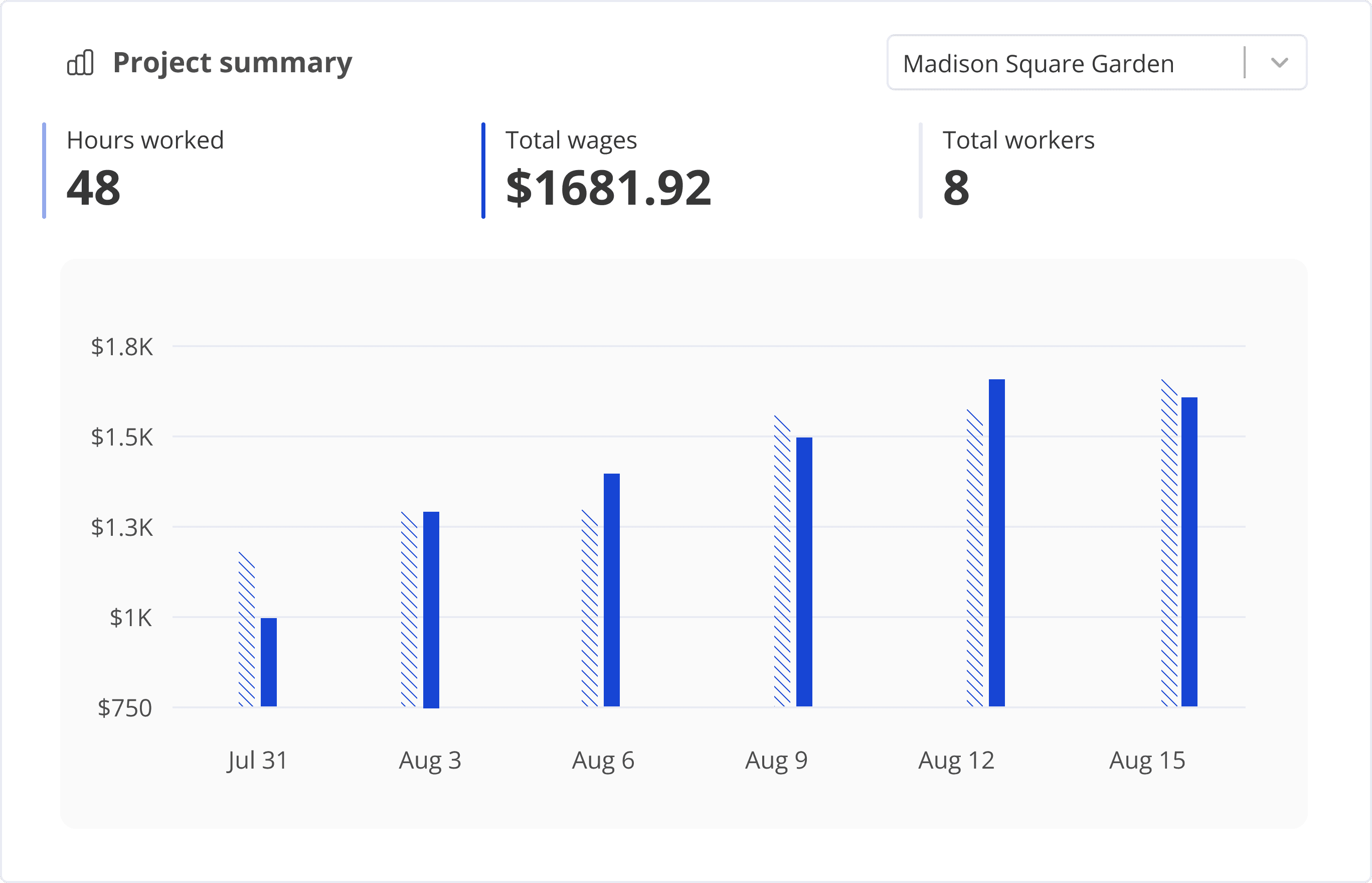Screen dimensions: 1372x883
Task: Click the hatched bar for Aug 6
Action: pyautogui.click(x=589, y=608)
